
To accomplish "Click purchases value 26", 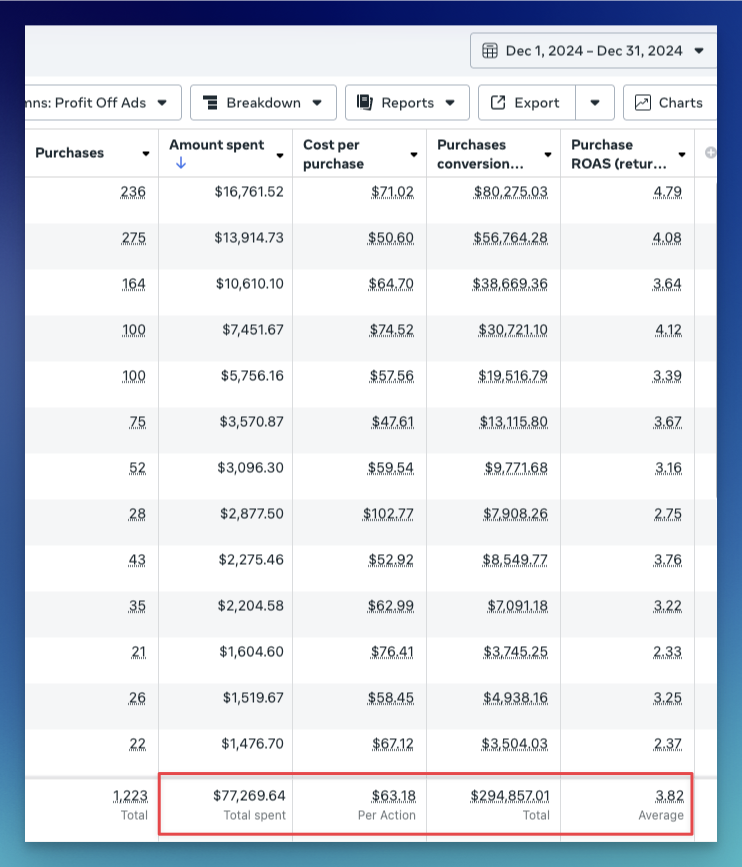I will click(x=137, y=698).
